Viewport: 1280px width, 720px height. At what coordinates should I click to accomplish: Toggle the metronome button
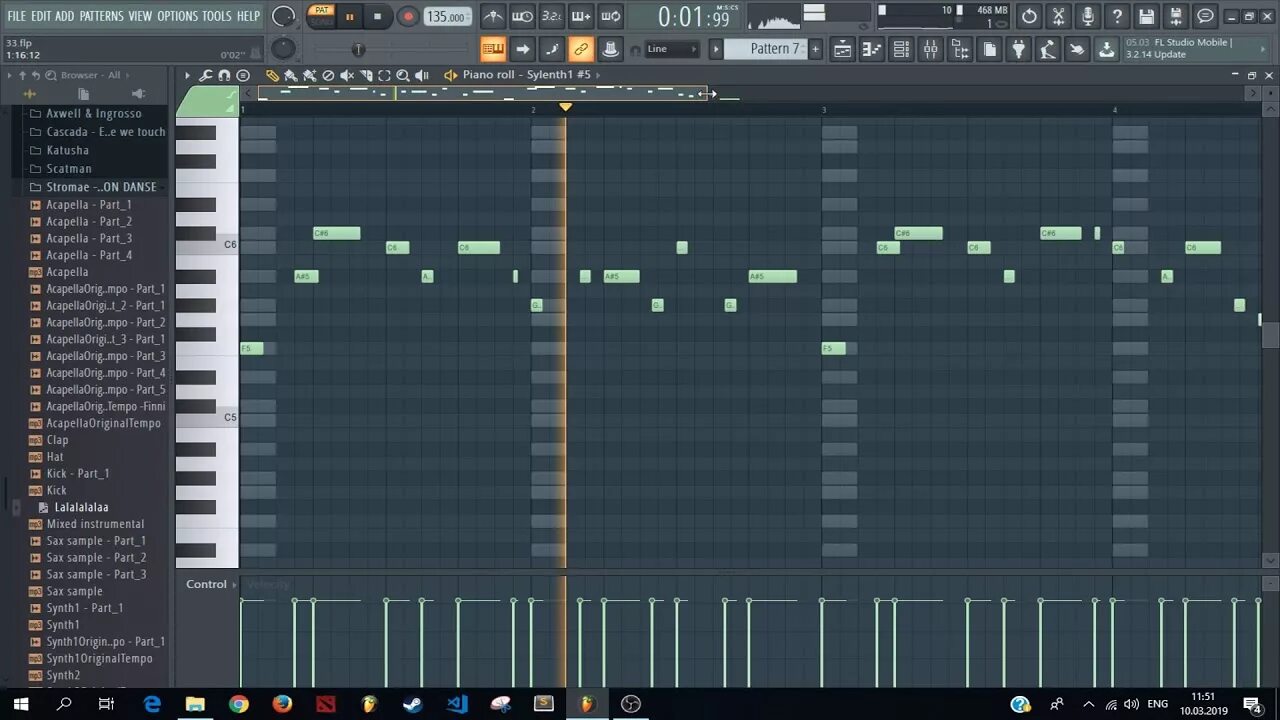coord(493,16)
